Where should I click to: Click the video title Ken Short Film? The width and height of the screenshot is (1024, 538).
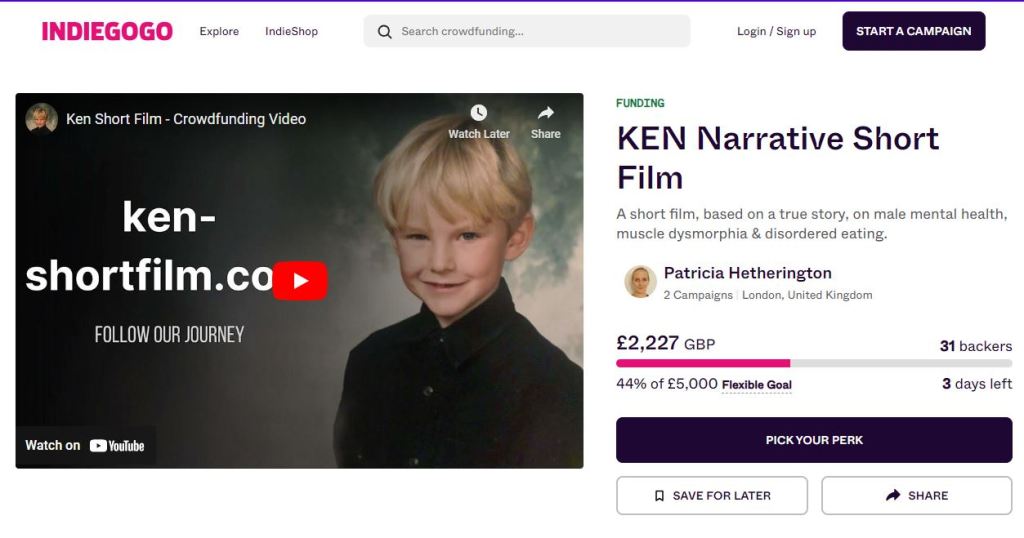coord(186,119)
